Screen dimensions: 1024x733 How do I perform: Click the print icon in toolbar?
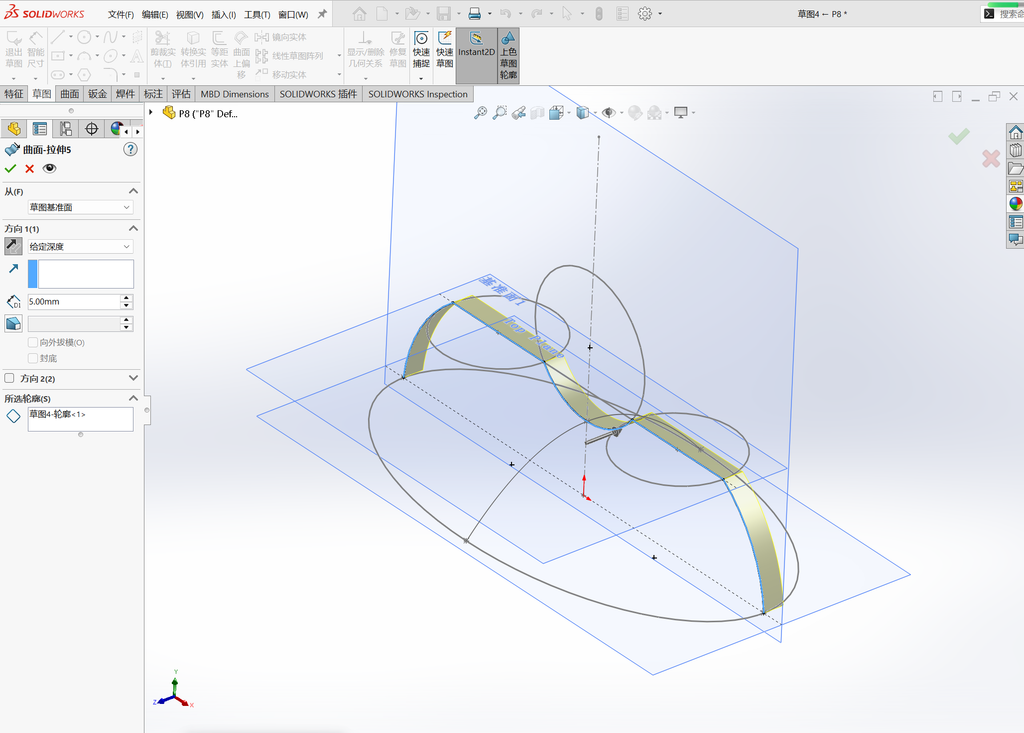tap(475, 14)
